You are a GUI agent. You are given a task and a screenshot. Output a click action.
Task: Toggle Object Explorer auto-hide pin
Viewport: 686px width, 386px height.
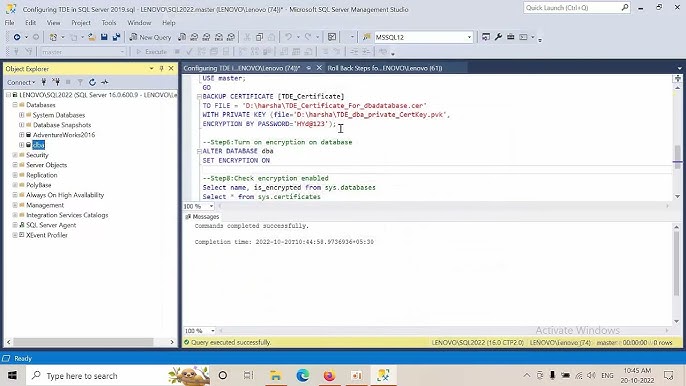pos(161,69)
